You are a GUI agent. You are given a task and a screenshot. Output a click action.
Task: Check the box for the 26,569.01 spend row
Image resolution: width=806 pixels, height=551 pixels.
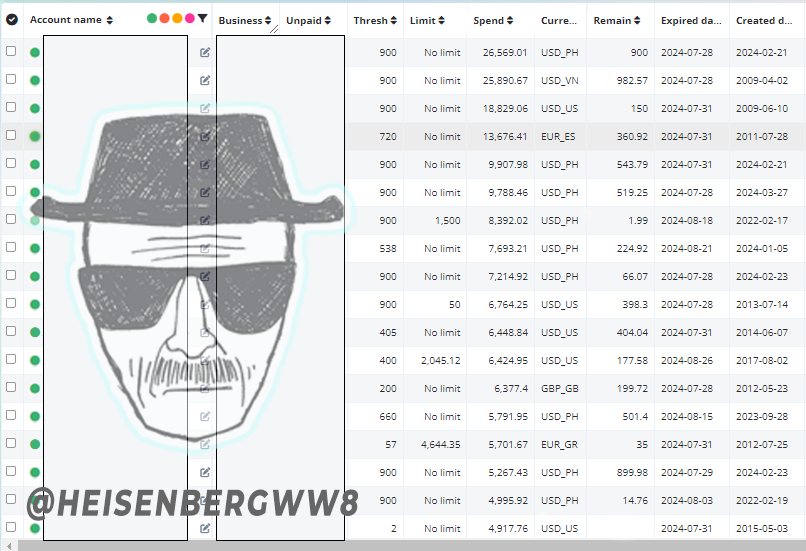(11, 51)
